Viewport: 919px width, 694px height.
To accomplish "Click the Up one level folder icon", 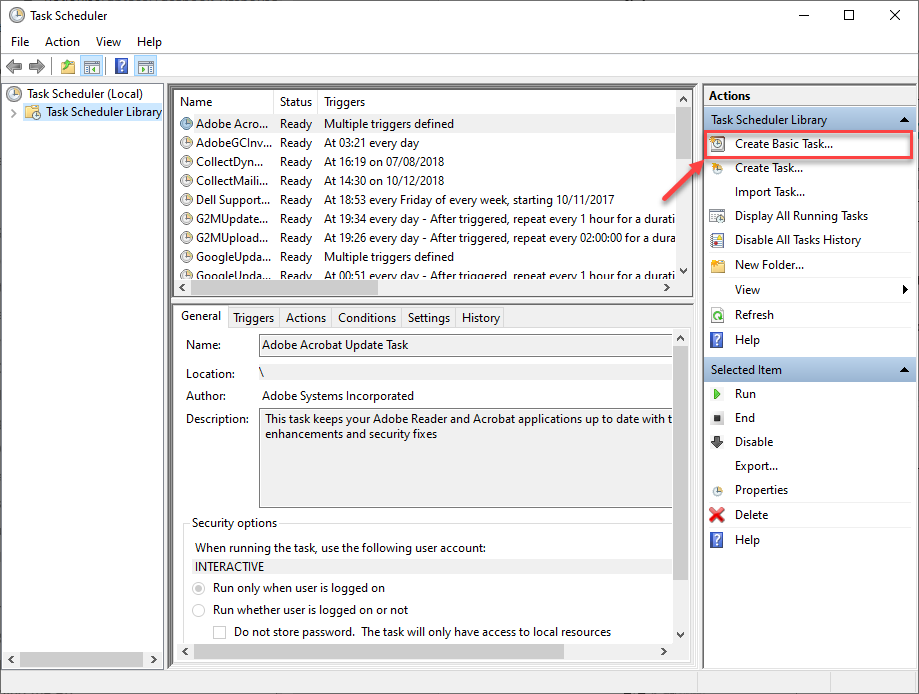I will tap(68, 67).
